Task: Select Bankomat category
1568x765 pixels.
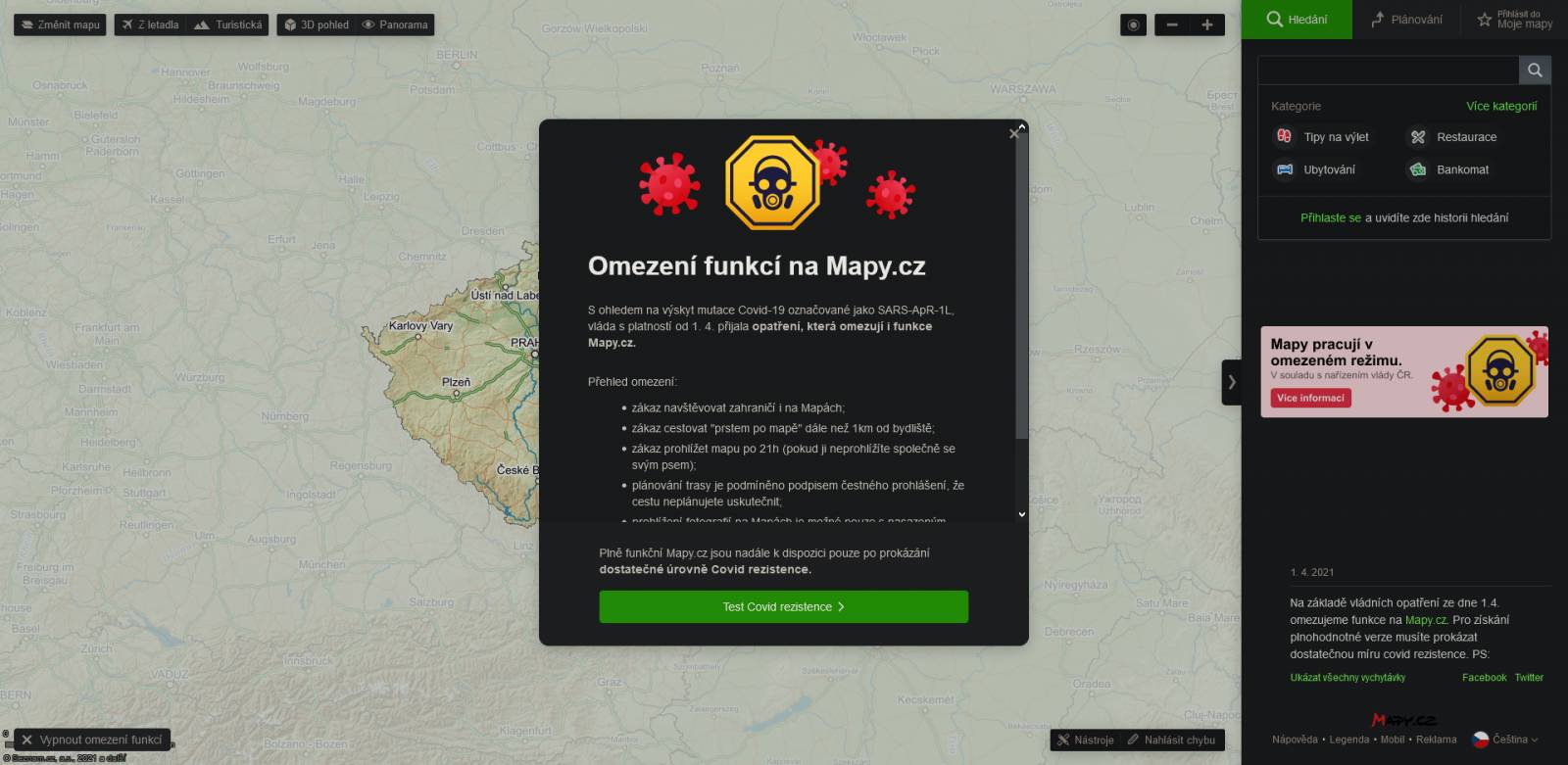Action: click(1448, 169)
